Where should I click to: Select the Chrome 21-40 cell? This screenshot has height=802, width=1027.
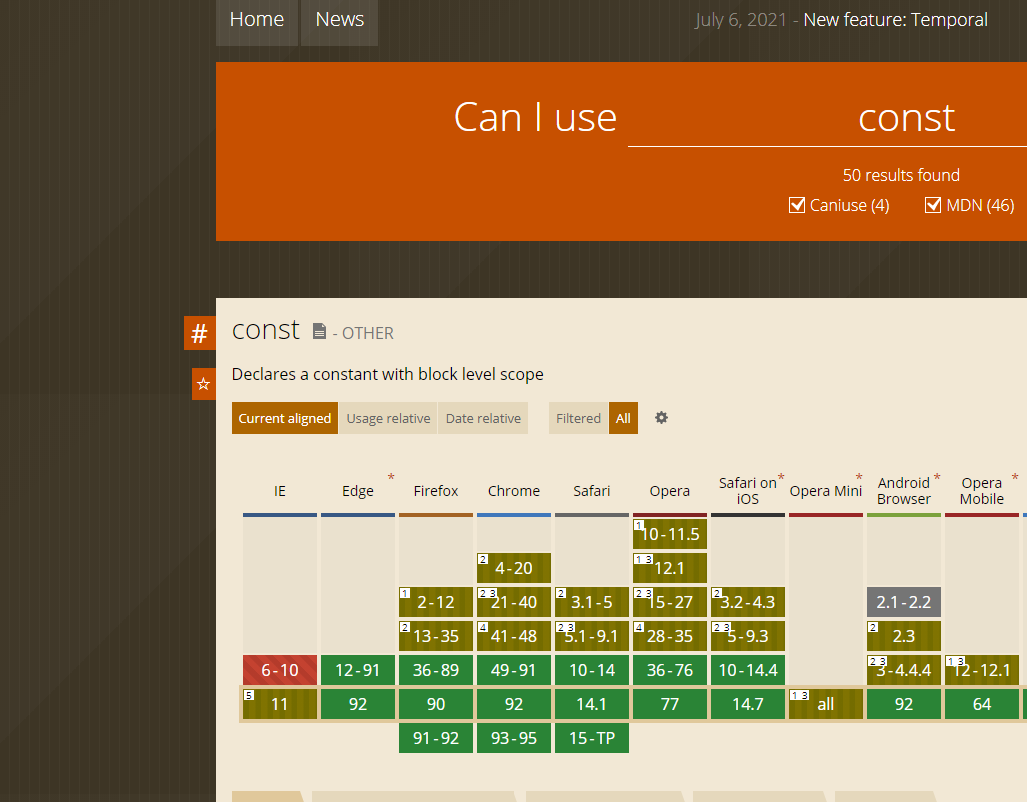pyautogui.click(x=514, y=602)
